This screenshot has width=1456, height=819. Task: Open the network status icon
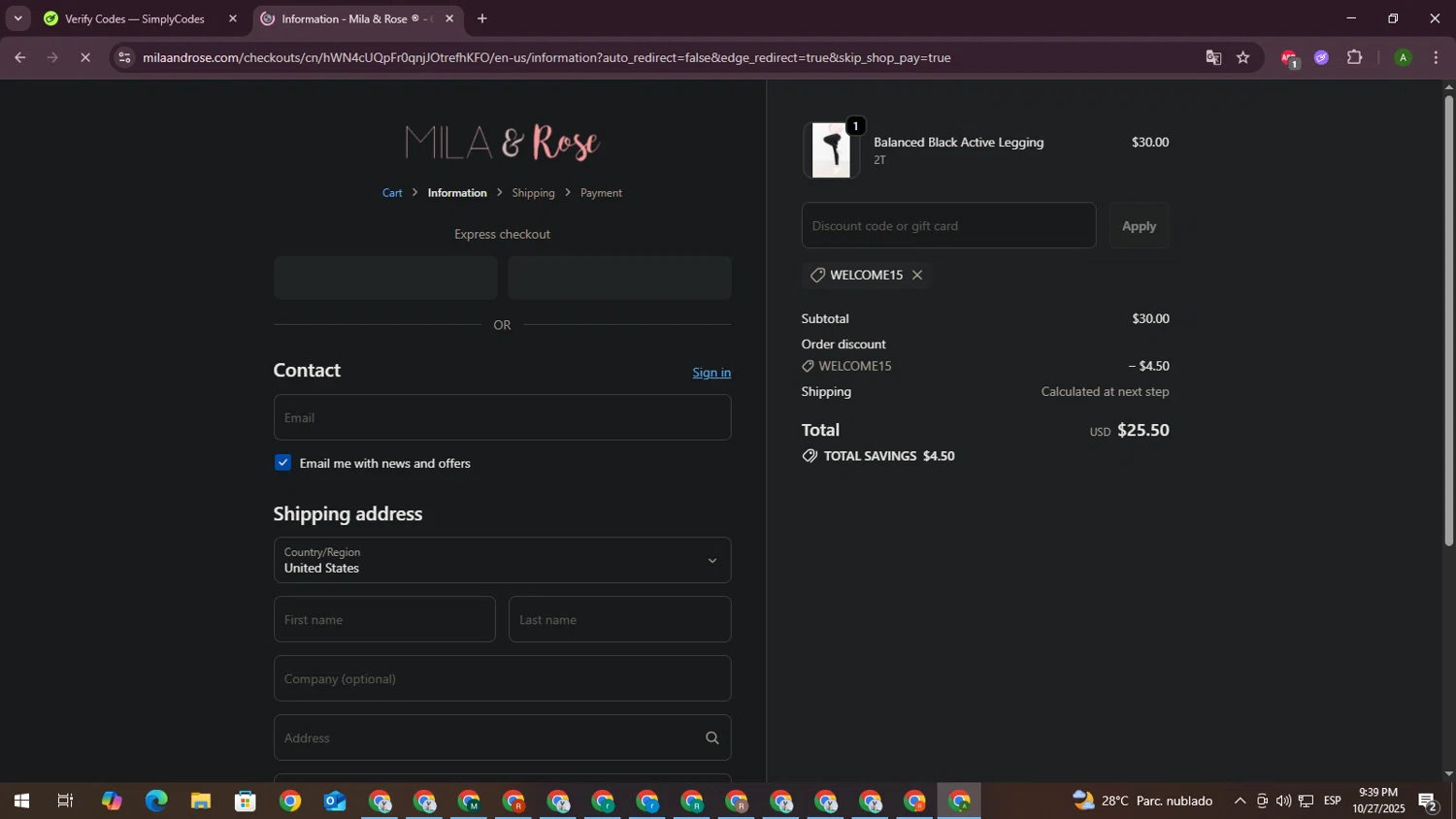(x=1307, y=801)
